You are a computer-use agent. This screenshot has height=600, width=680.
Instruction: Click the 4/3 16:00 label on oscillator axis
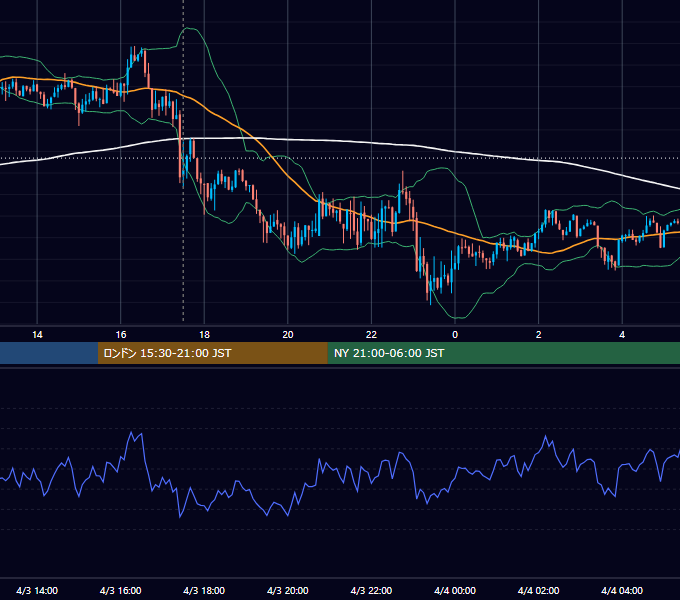click(x=121, y=590)
